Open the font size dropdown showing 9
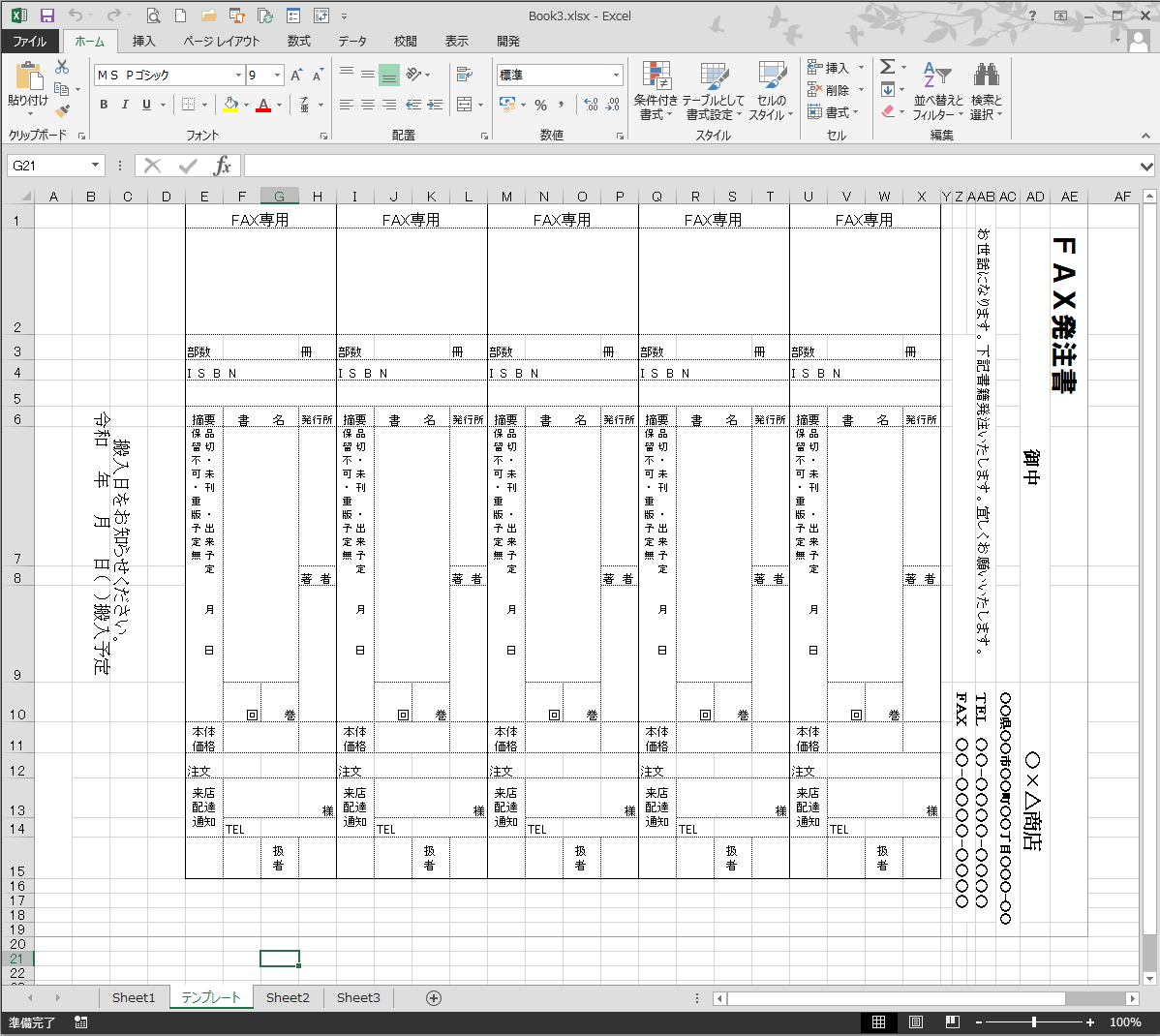 (x=278, y=75)
